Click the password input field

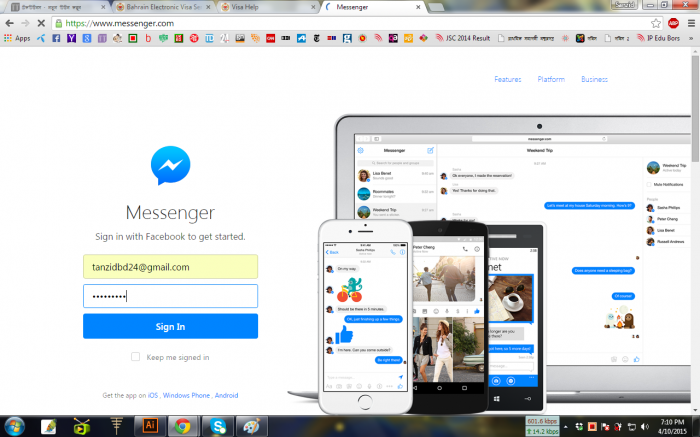coord(171,296)
